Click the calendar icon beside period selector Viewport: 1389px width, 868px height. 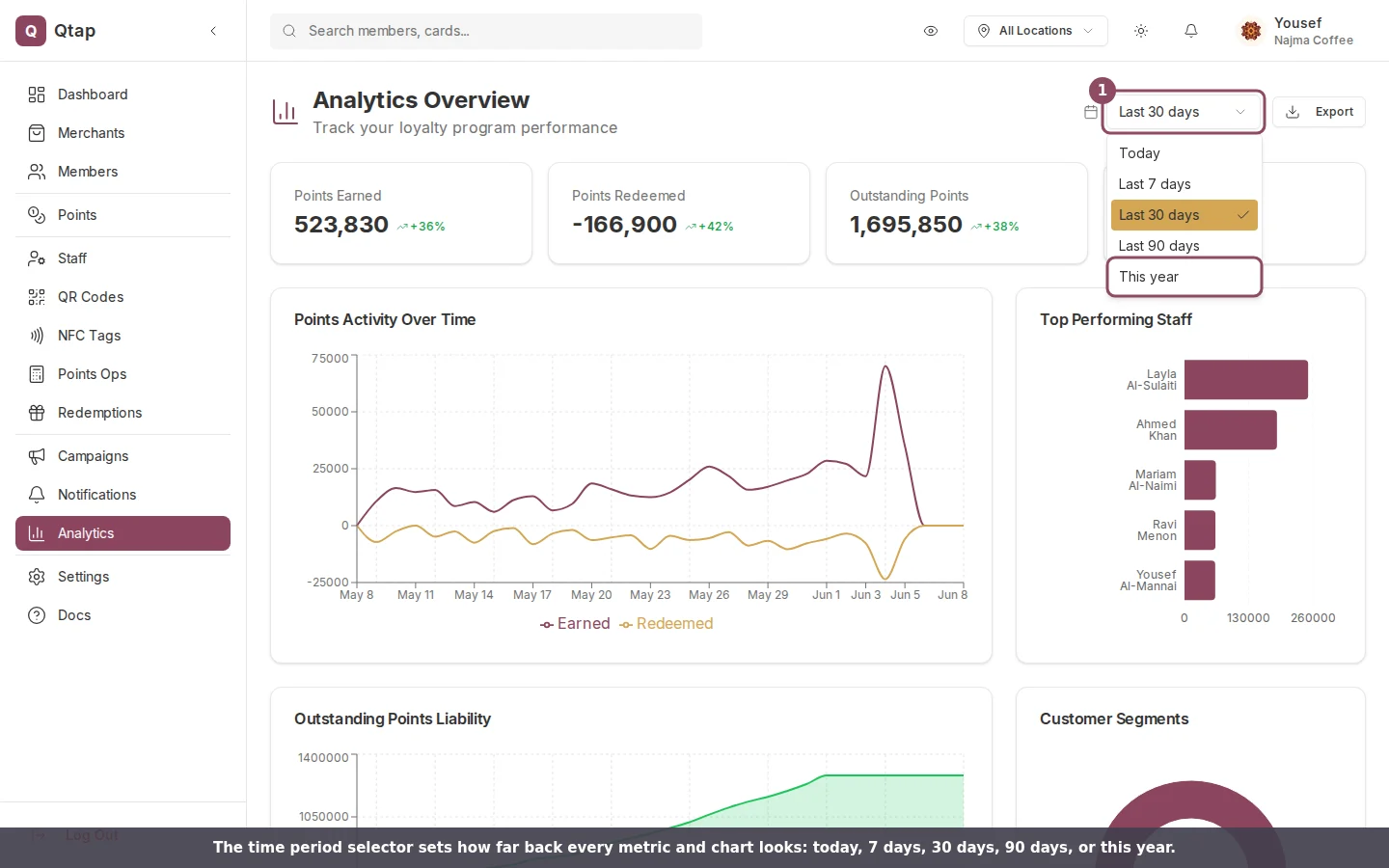[x=1091, y=112]
